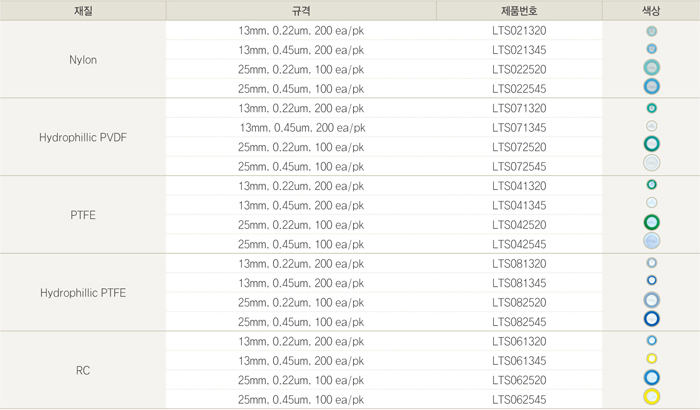
Task: Click the 규격 column header
Action: pyautogui.click(x=301, y=11)
